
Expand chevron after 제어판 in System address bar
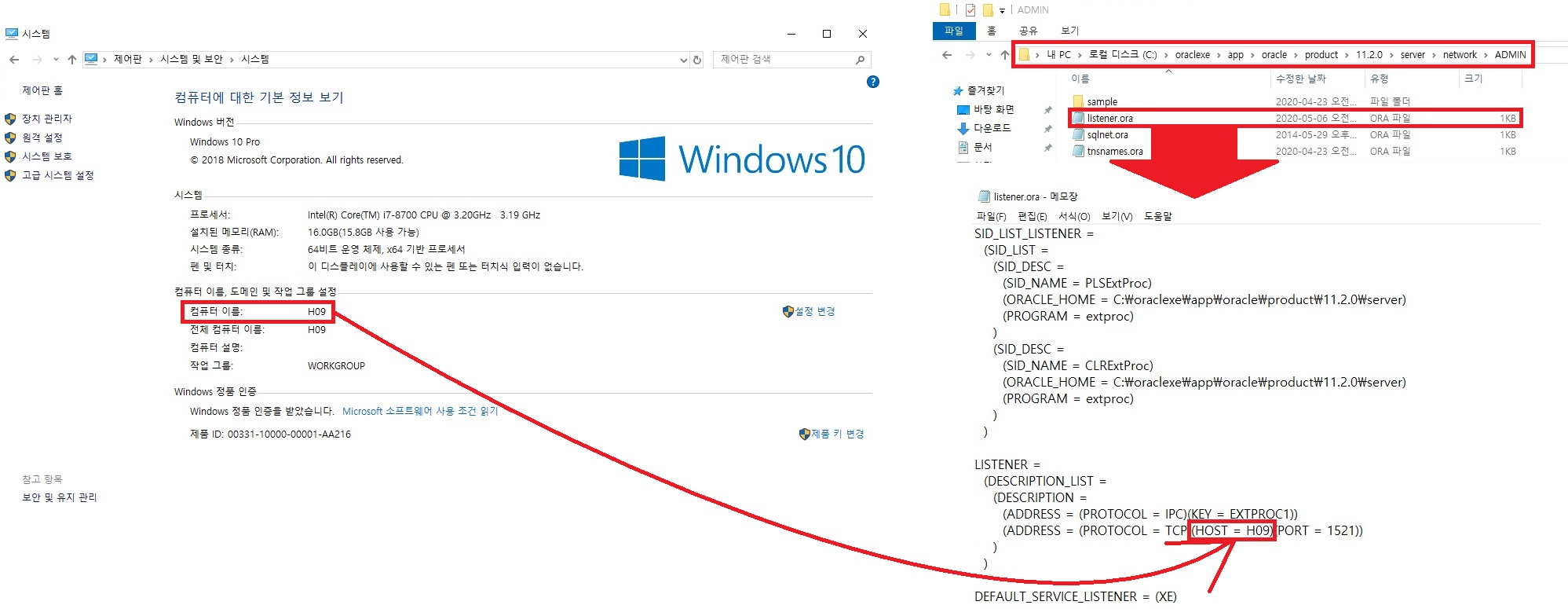pyautogui.click(x=151, y=60)
